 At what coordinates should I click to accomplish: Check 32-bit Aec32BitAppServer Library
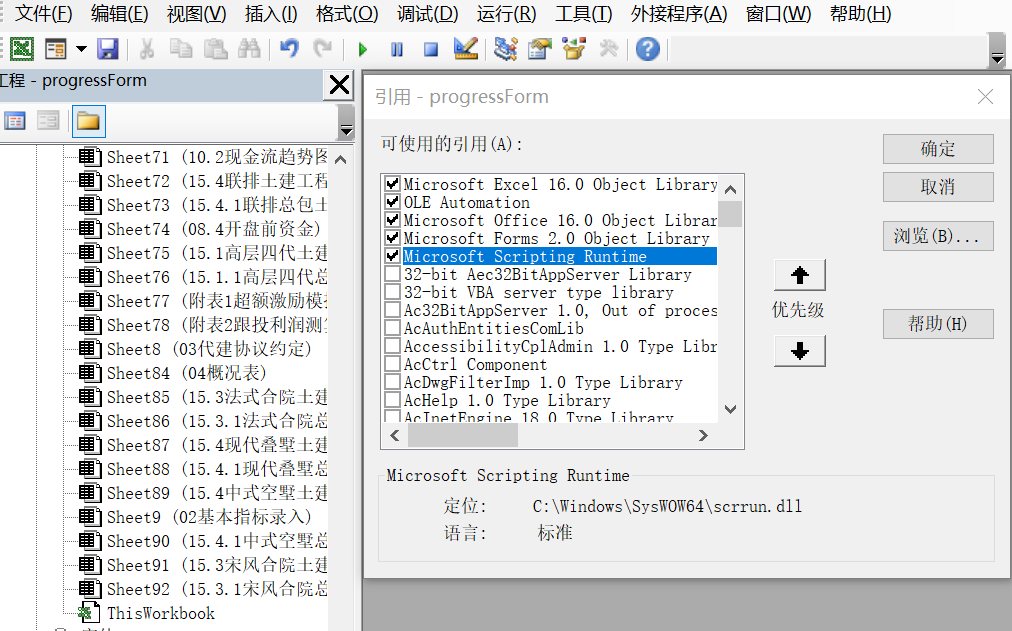(x=392, y=274)
